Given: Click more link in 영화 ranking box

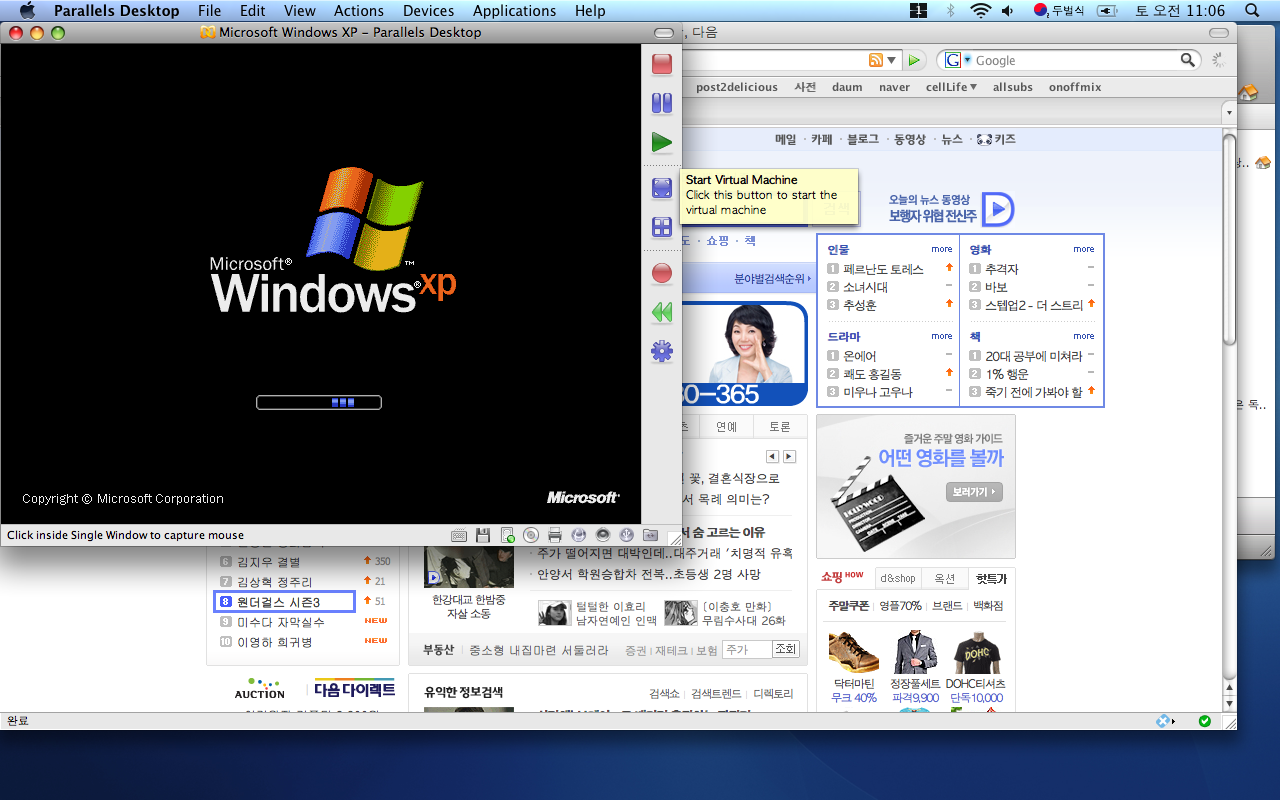Looking at the screenshot, I should tap(1084, 249).
